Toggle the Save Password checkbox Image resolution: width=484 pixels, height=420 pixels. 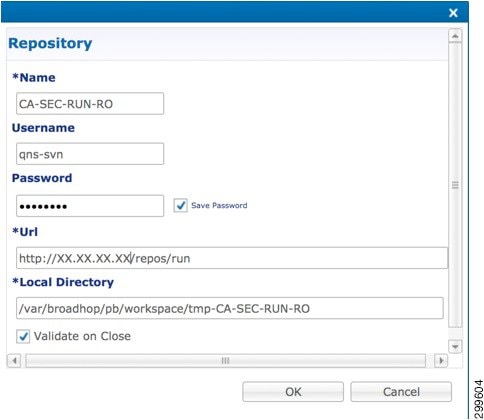tap(180, 205)
